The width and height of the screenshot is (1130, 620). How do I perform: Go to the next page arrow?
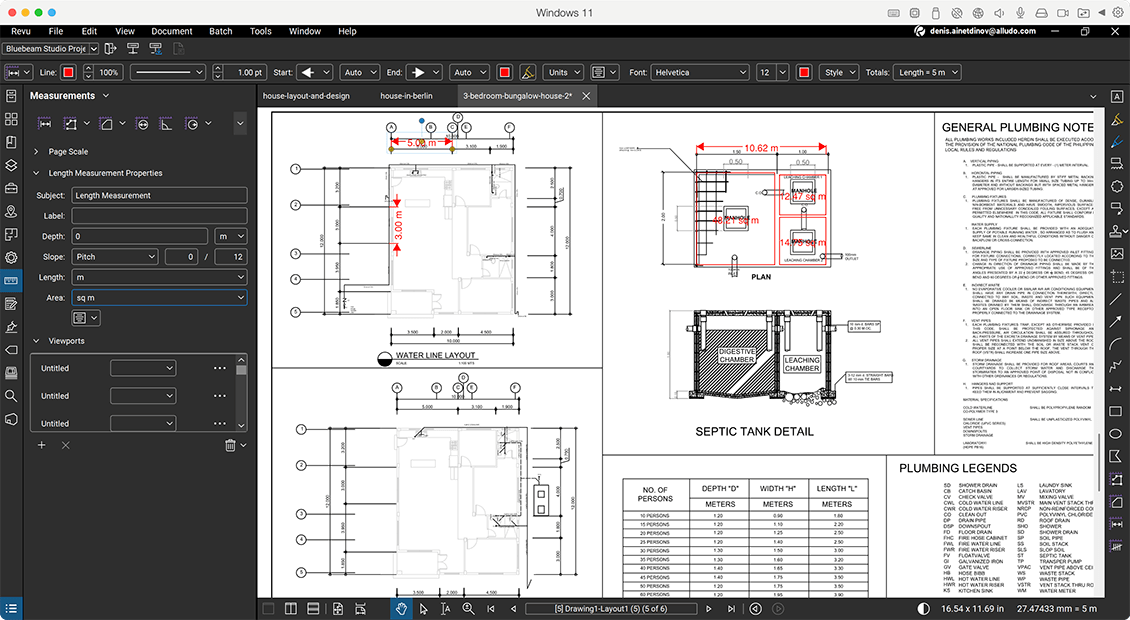(x=708, y=608)
